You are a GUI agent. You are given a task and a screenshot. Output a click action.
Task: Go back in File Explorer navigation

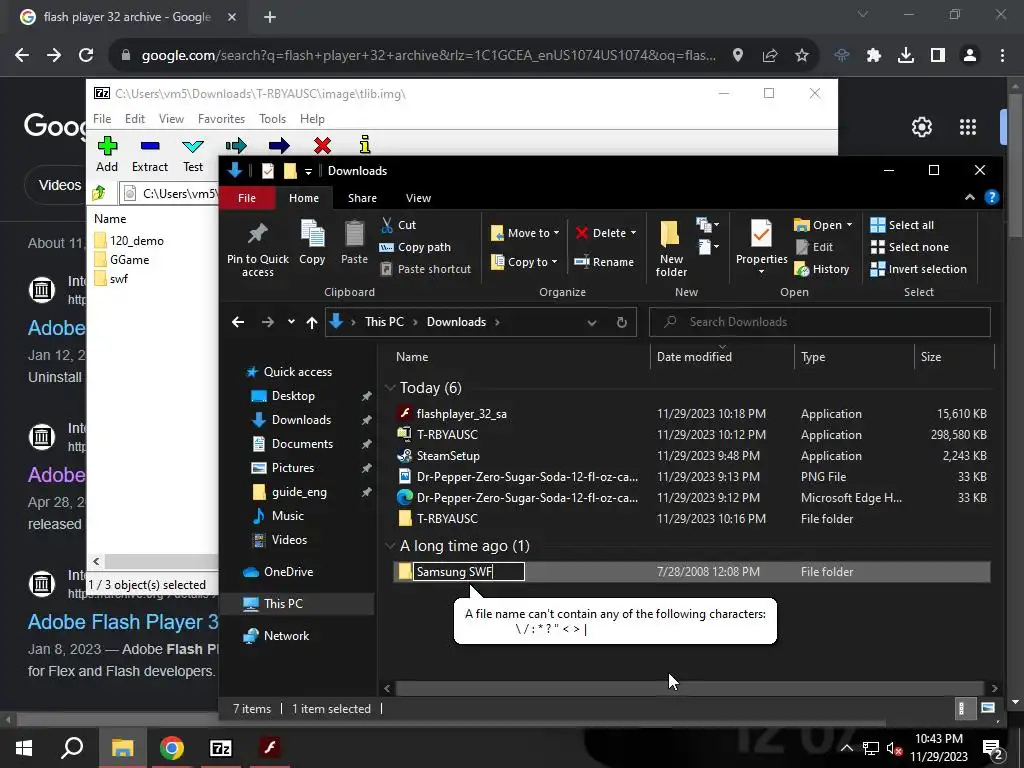tap(238, 322)
